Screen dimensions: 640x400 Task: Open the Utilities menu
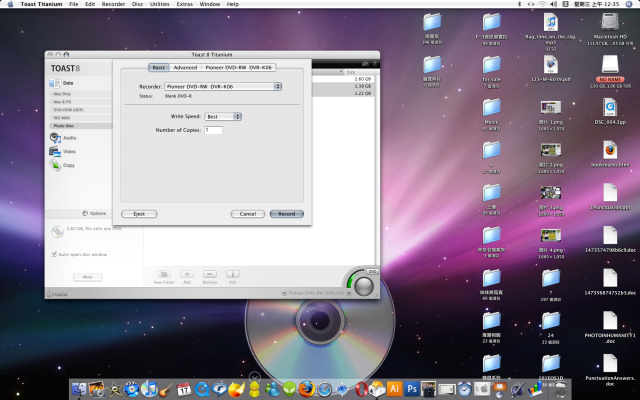tap(160, 4)
